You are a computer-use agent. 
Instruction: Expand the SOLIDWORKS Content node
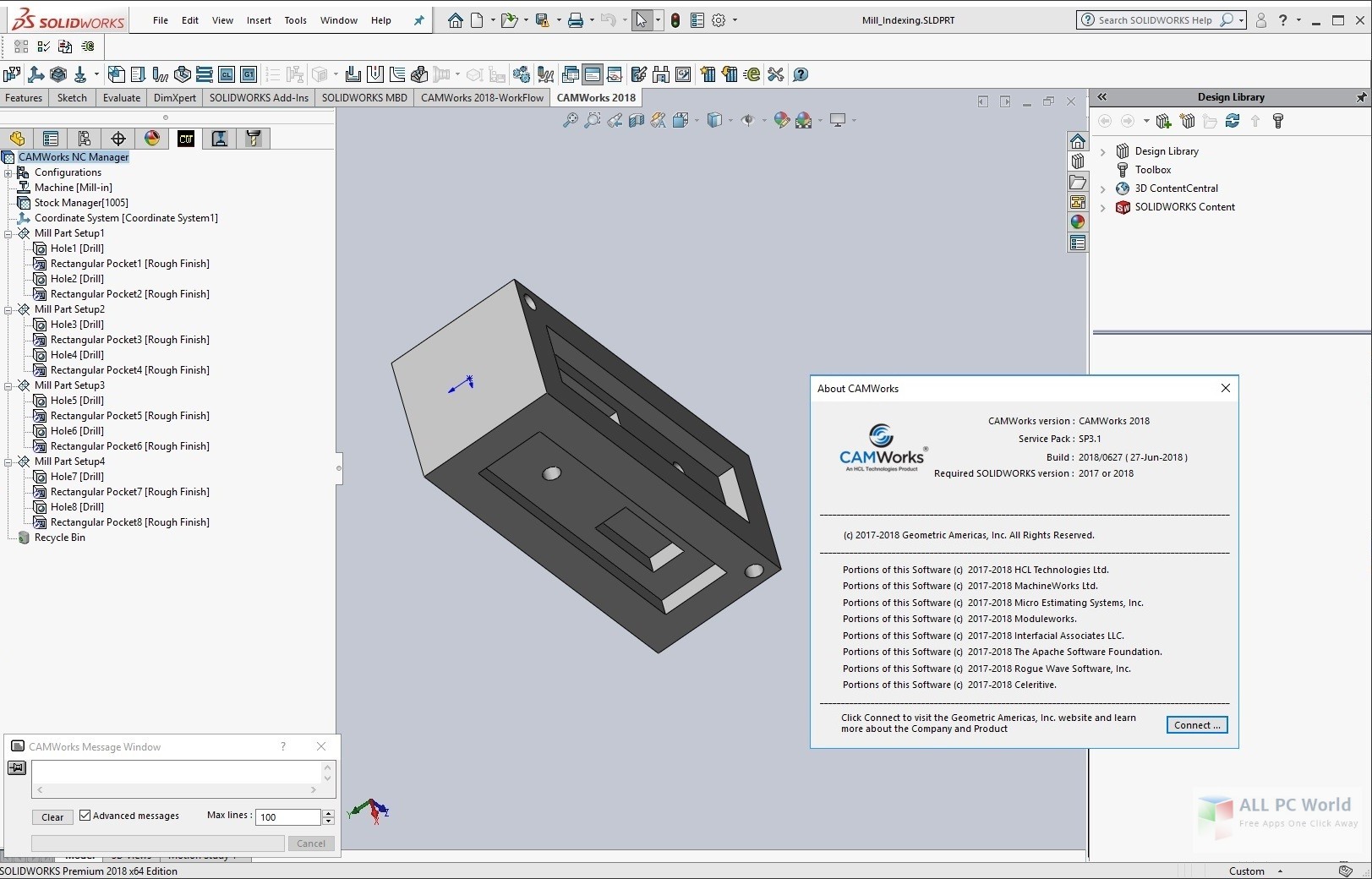[1102, 208]
